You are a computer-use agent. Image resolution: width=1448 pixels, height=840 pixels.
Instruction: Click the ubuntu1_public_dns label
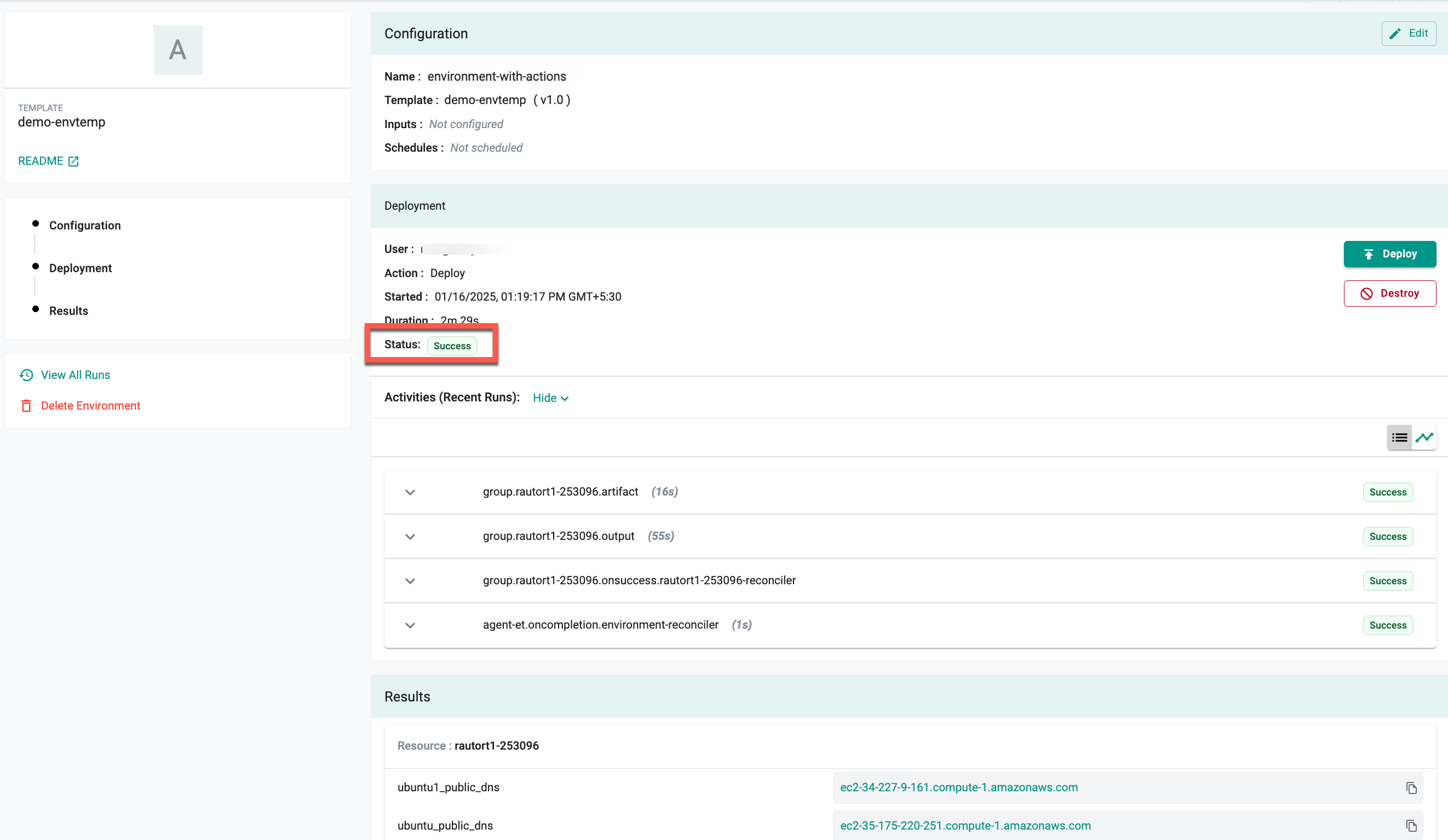[448, 787]
